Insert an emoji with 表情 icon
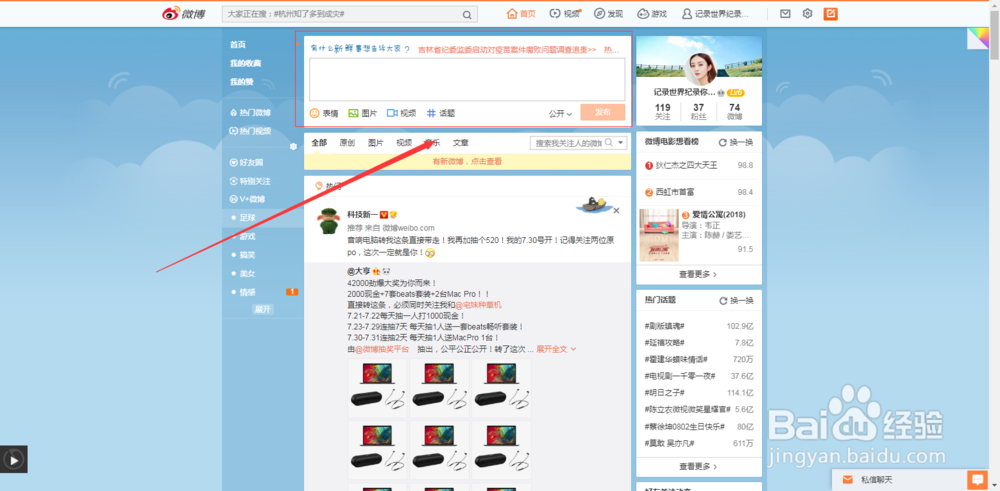 click(324, 113)
